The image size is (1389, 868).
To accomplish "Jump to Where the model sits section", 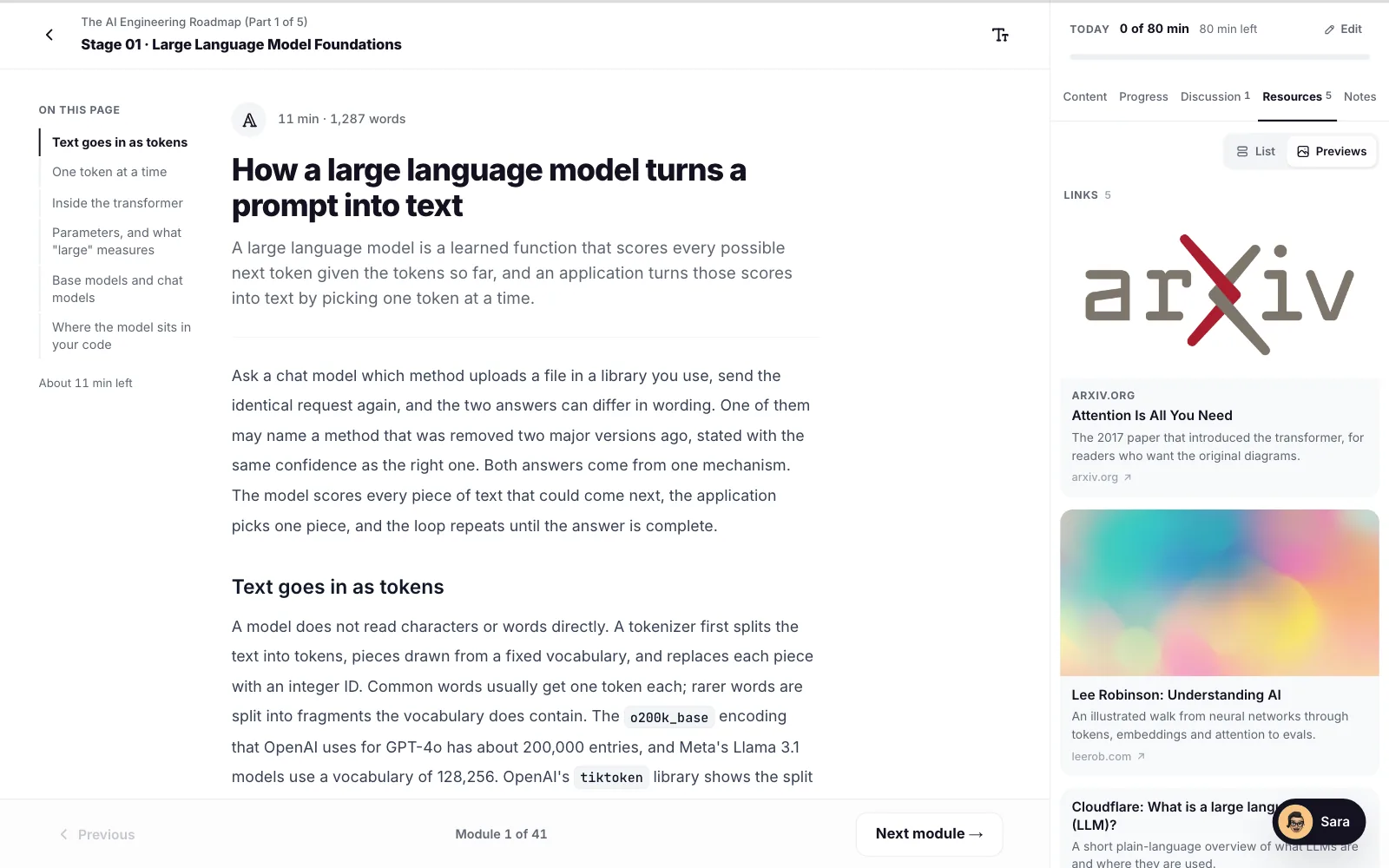I will tap(122, 336).
